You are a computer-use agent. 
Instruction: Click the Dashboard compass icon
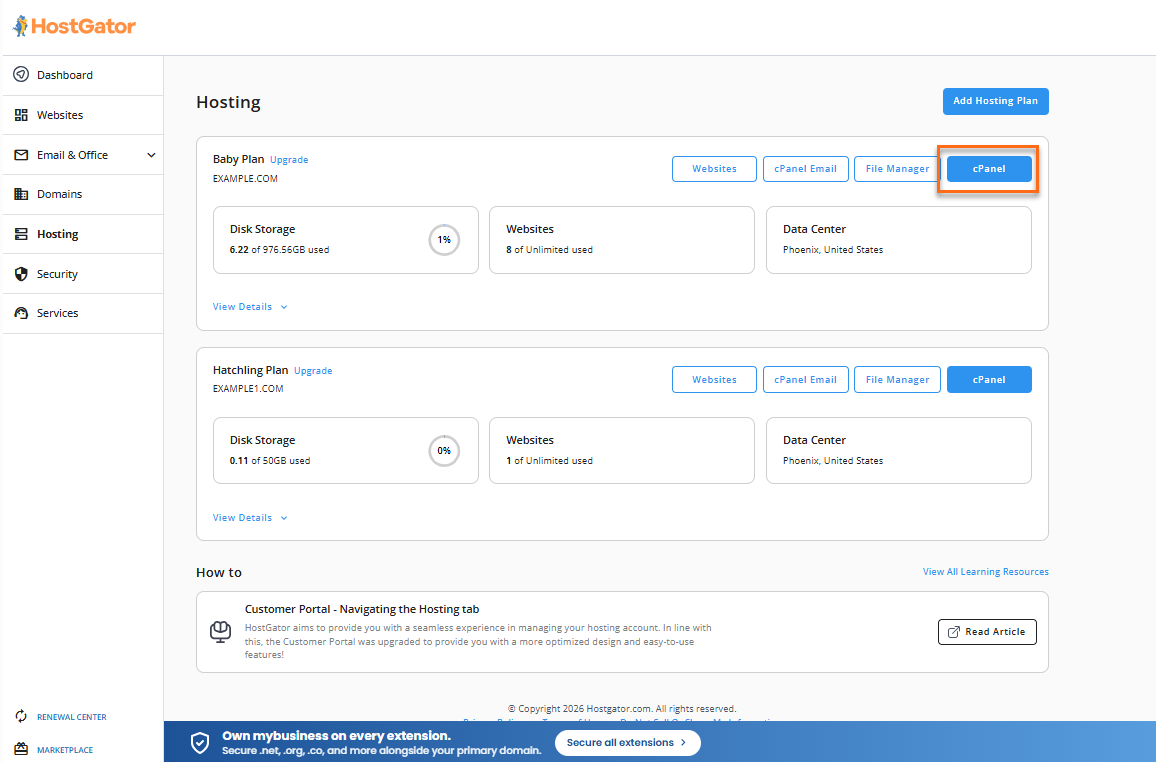21,74
